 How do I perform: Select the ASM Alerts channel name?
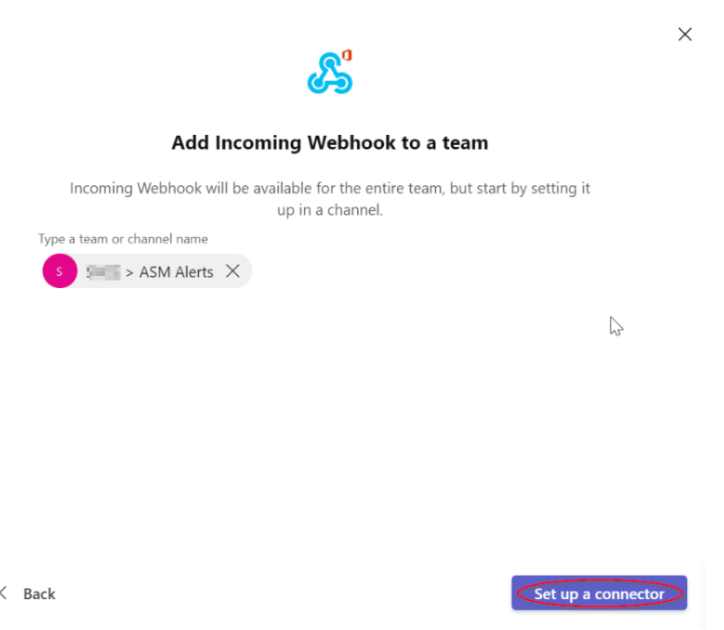click(176, 272)
